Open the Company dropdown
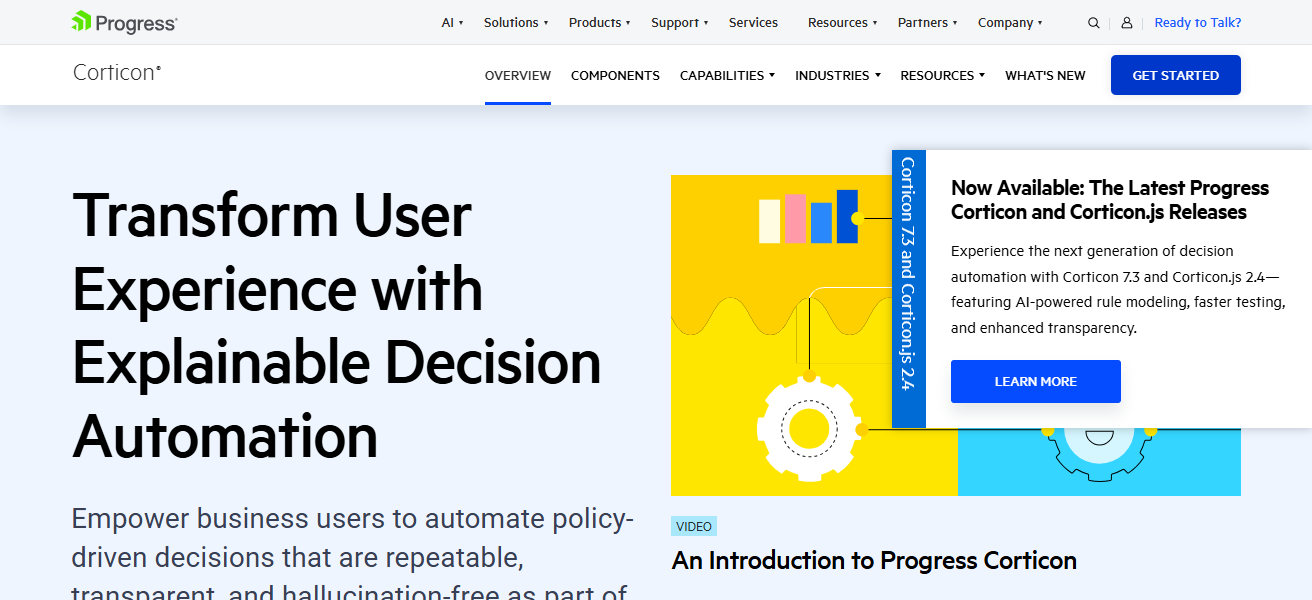The image size is (1312, 600). (1010, 23)
